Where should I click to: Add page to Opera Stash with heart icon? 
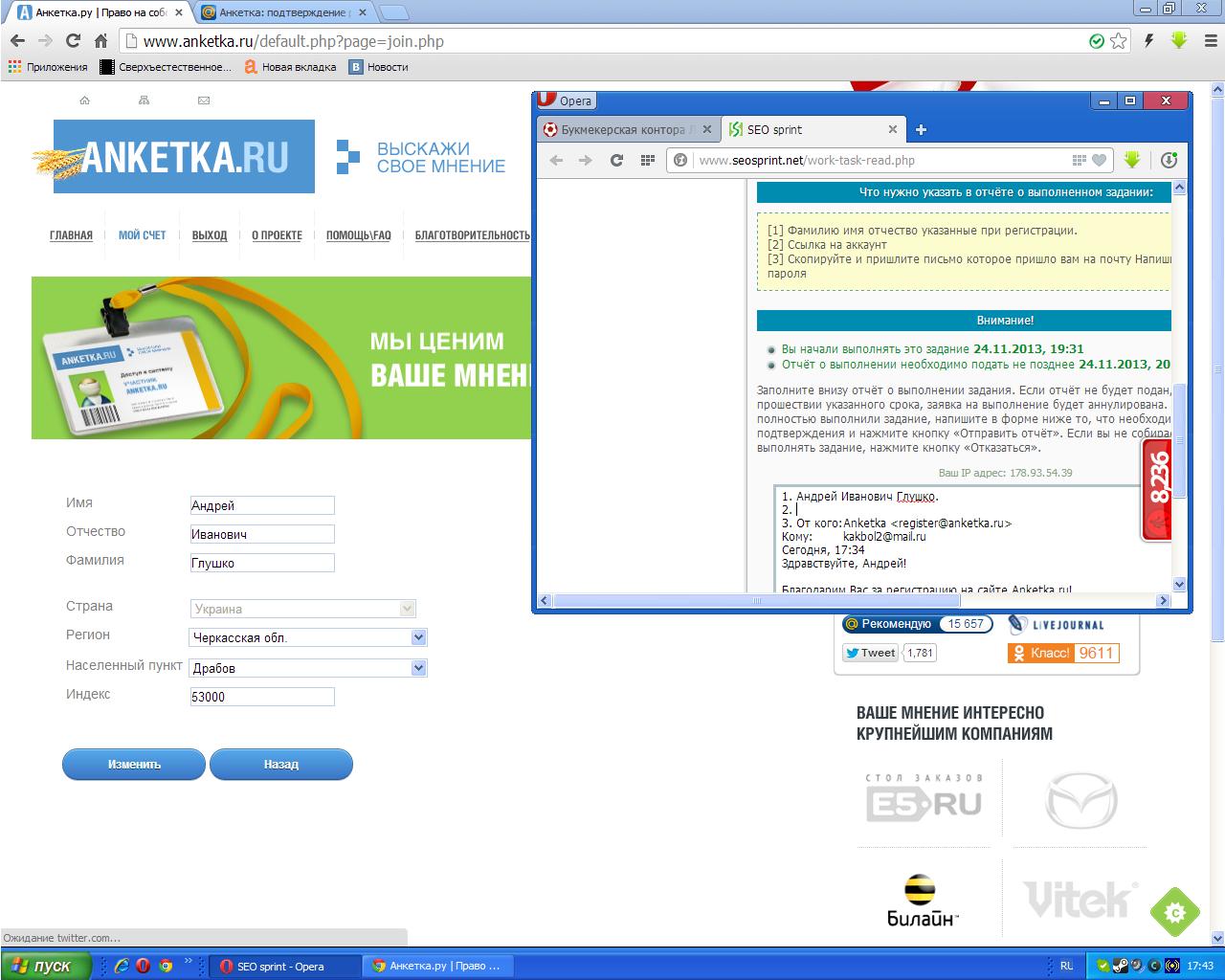[x=1100, y=161]
